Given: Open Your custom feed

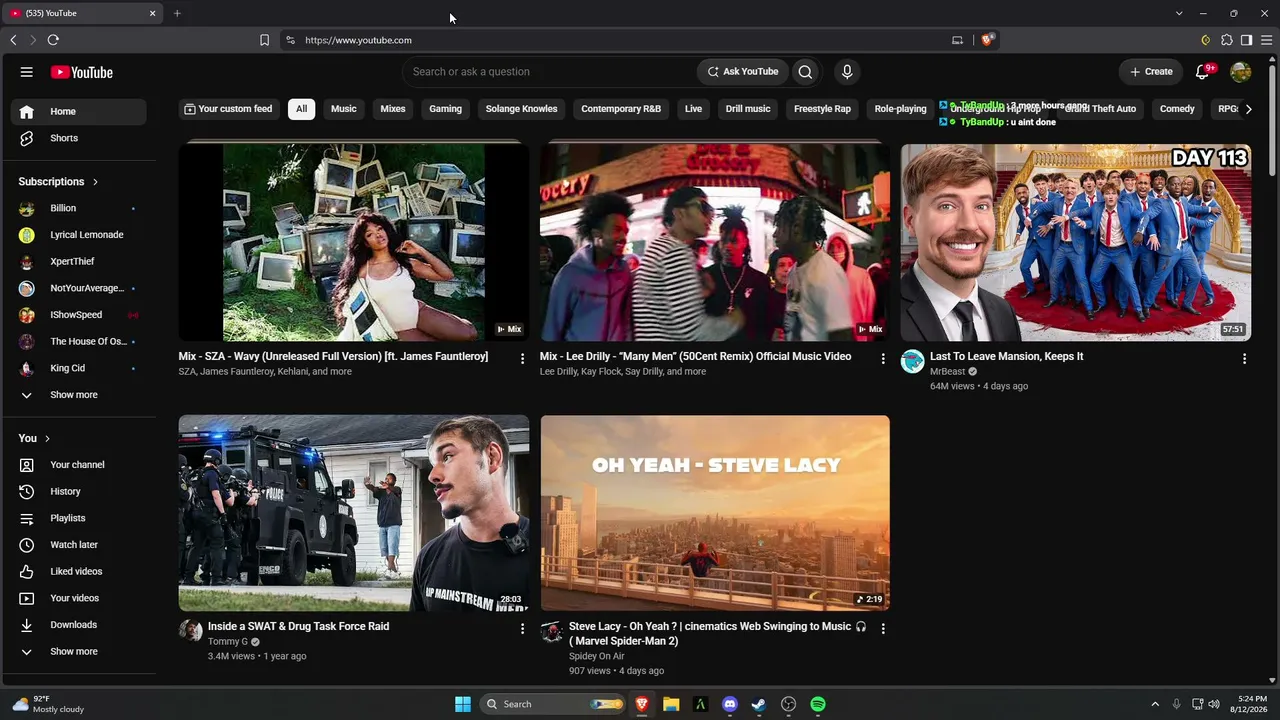Looking at the screenshot, I should [x=228, y=109].
